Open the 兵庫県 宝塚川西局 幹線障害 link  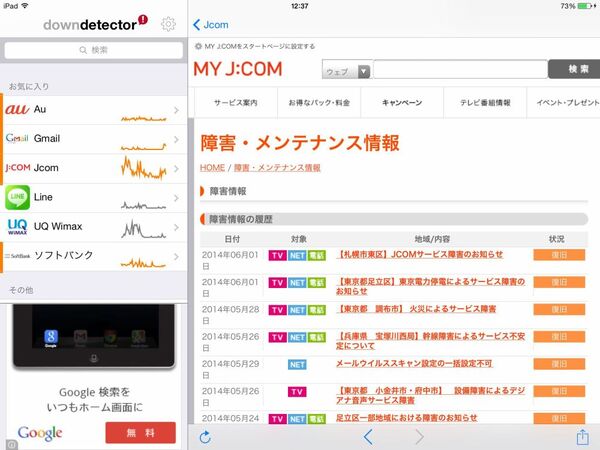430,341
